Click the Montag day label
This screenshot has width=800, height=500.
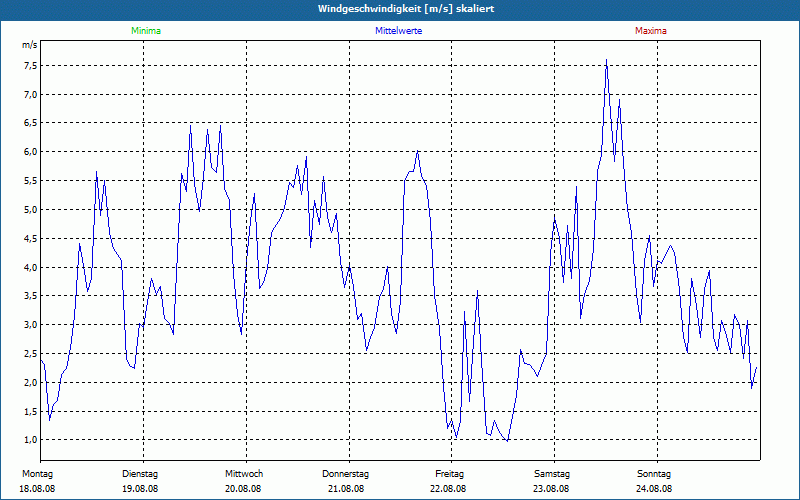(x=37, y=474)
